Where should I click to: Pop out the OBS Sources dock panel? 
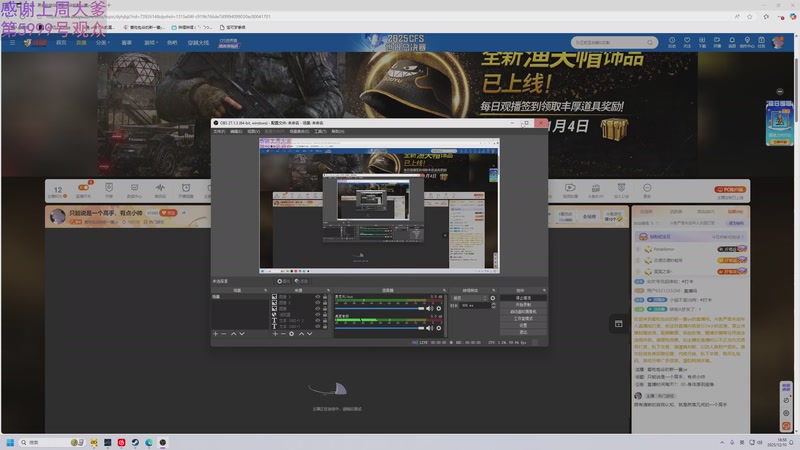pyautogui.click(x=329, y=290)
